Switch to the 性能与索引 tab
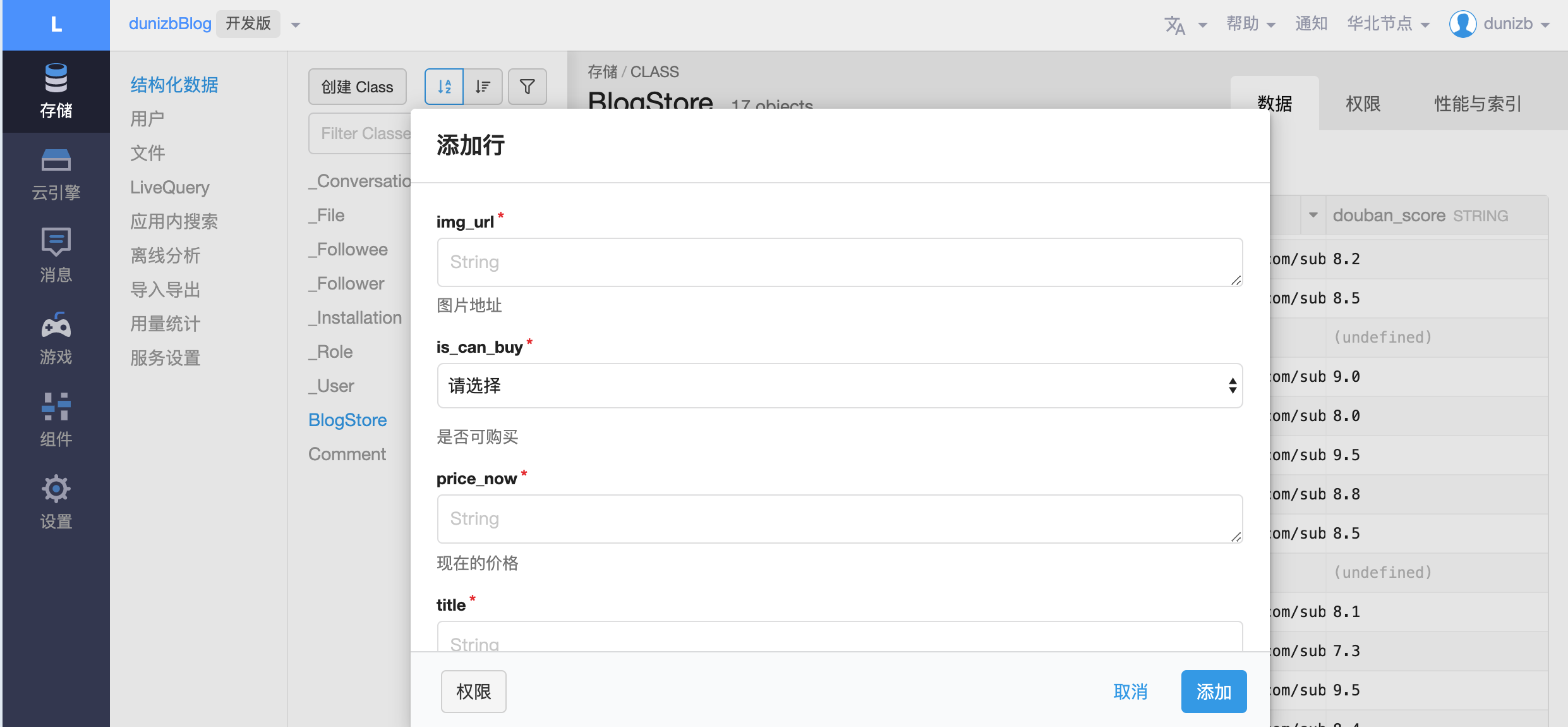1568x727 pixels. 1477,104
